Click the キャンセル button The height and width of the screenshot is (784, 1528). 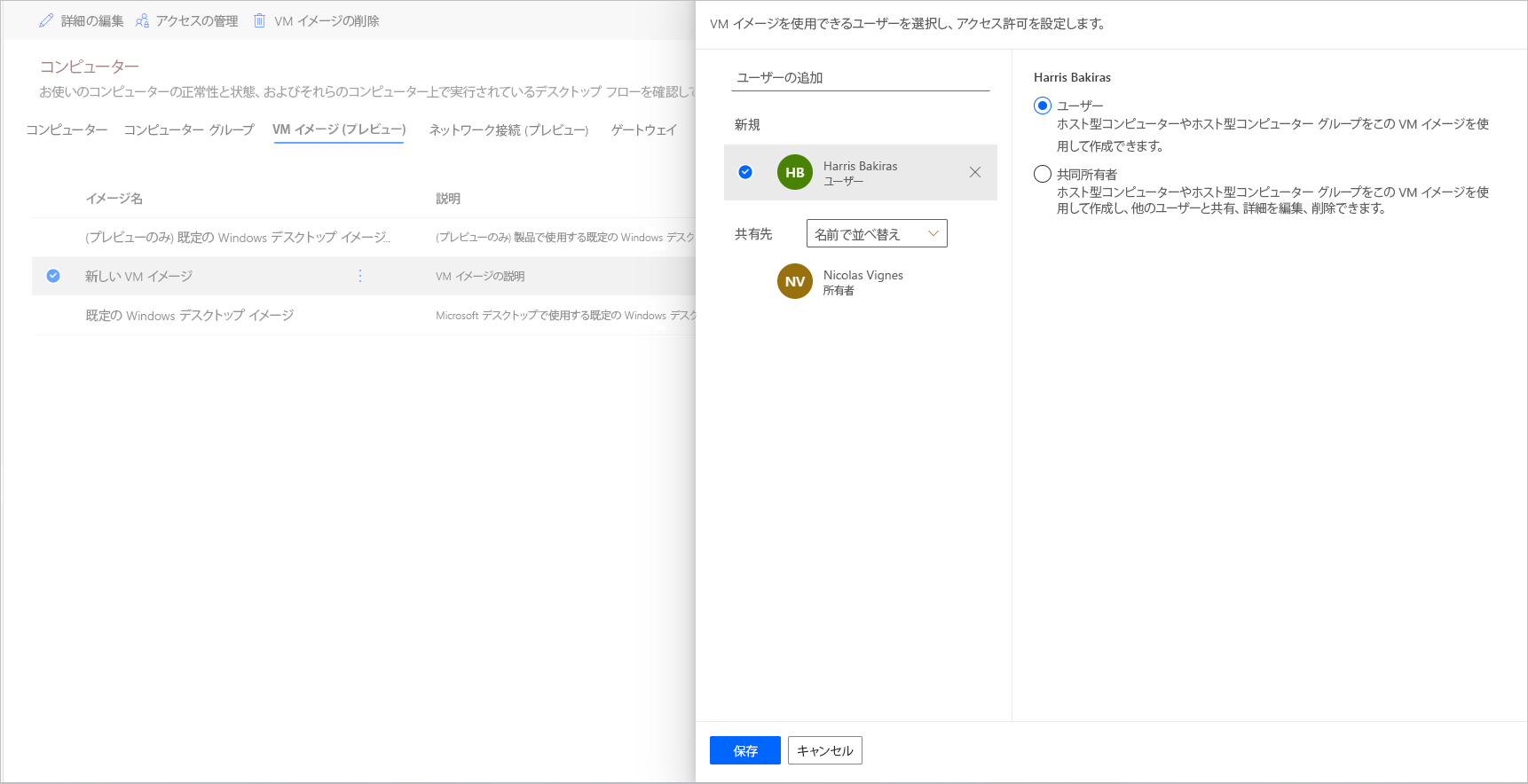click(825, 750)
